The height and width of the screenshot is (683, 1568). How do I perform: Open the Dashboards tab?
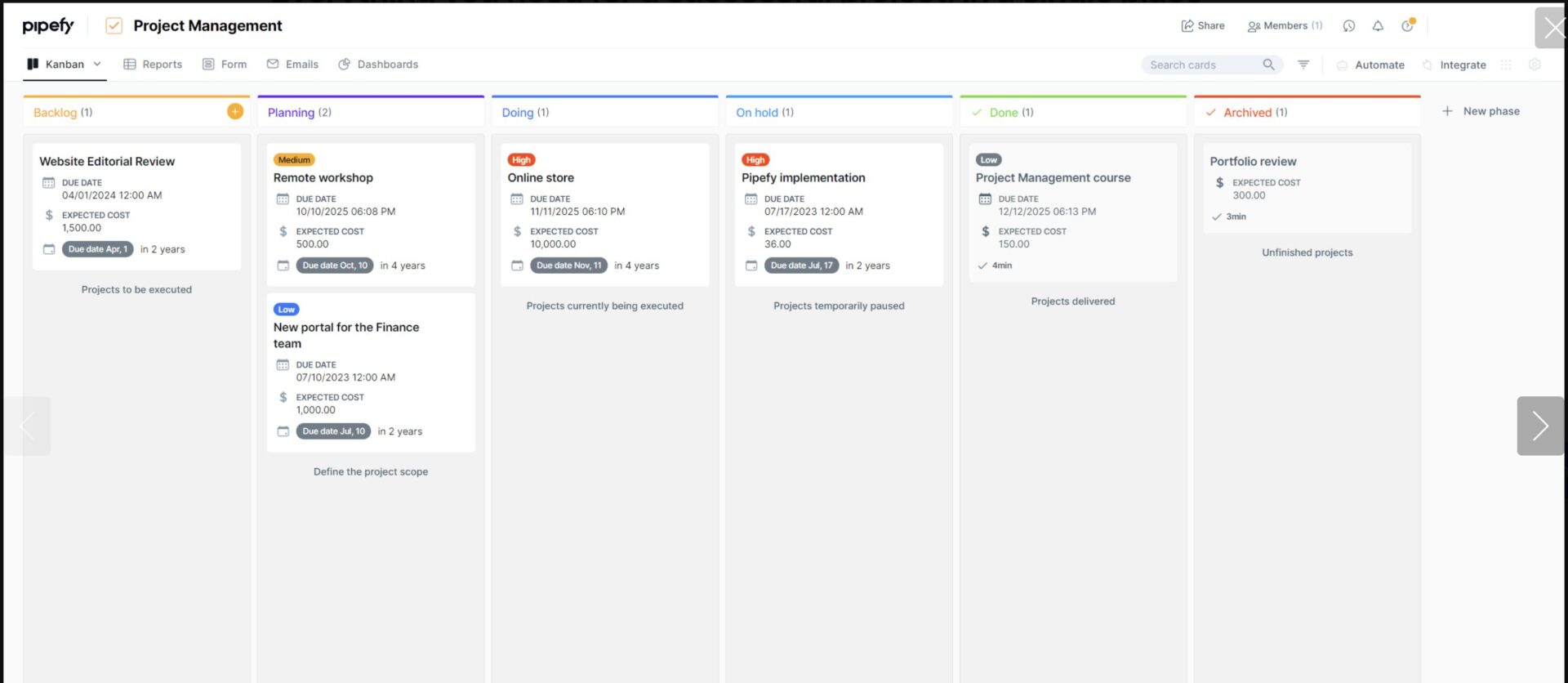(x=378, y=65)
